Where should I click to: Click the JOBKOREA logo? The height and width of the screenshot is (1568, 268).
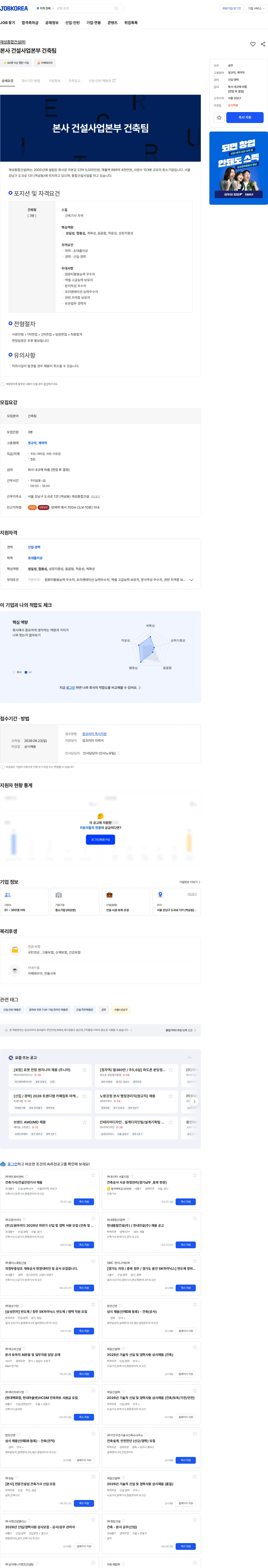click(x=14, y=9)
